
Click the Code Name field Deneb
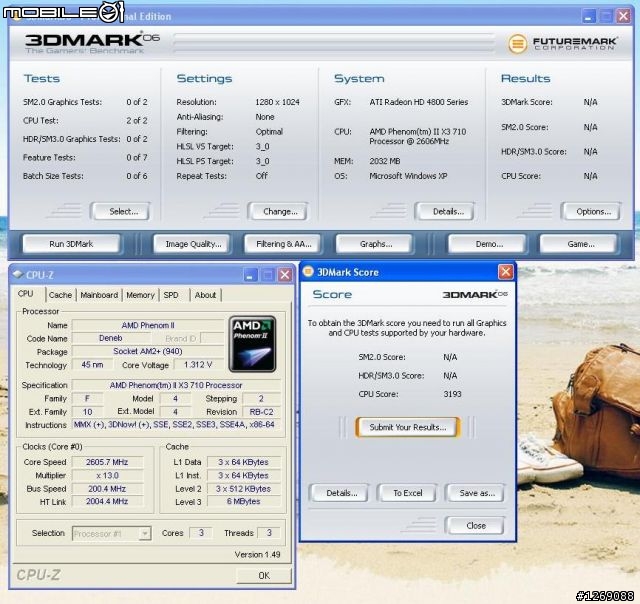click(111, 338)
